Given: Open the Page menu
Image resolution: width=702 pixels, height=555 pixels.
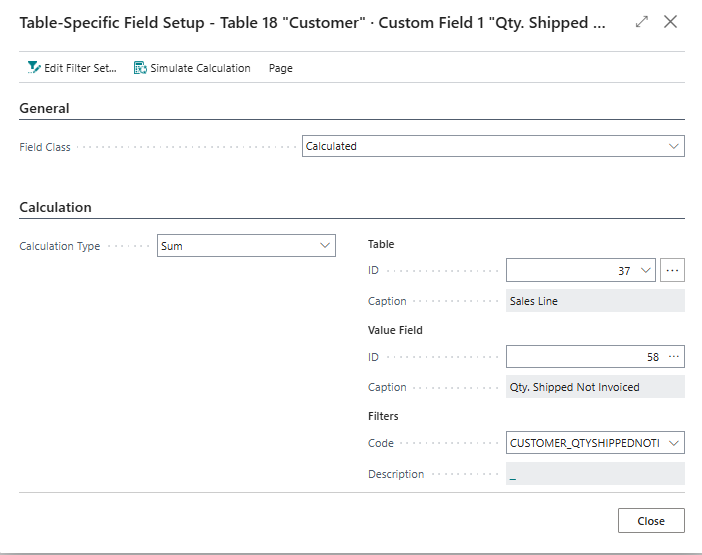Looking at the screenshot, I should coord(281,68).
